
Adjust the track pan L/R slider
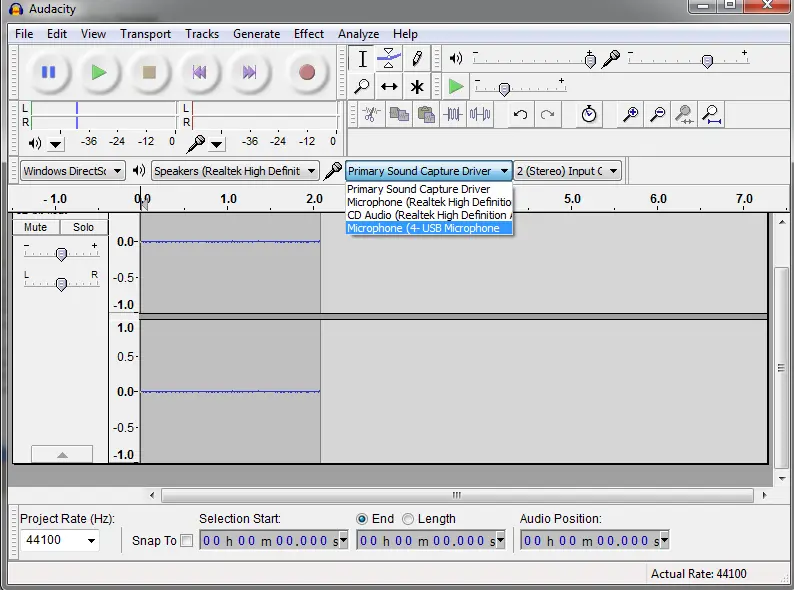point(61,284)
